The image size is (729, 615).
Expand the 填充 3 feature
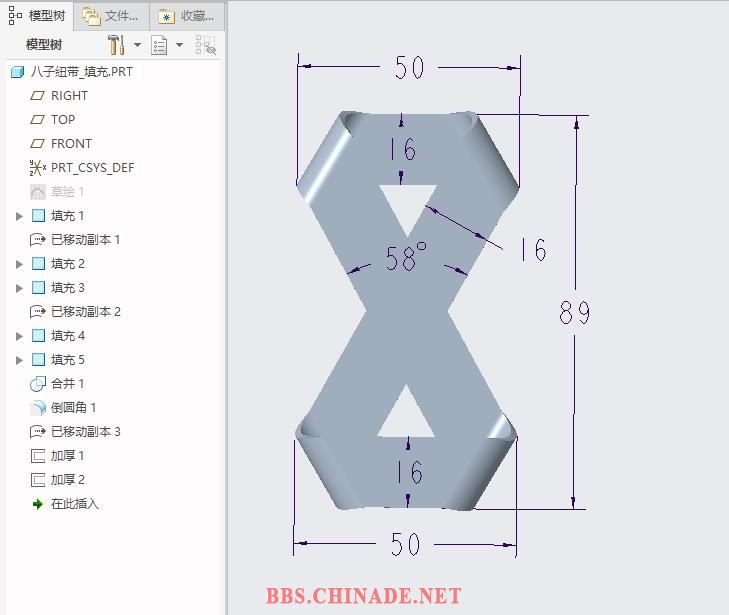click(x=19, y=288)
